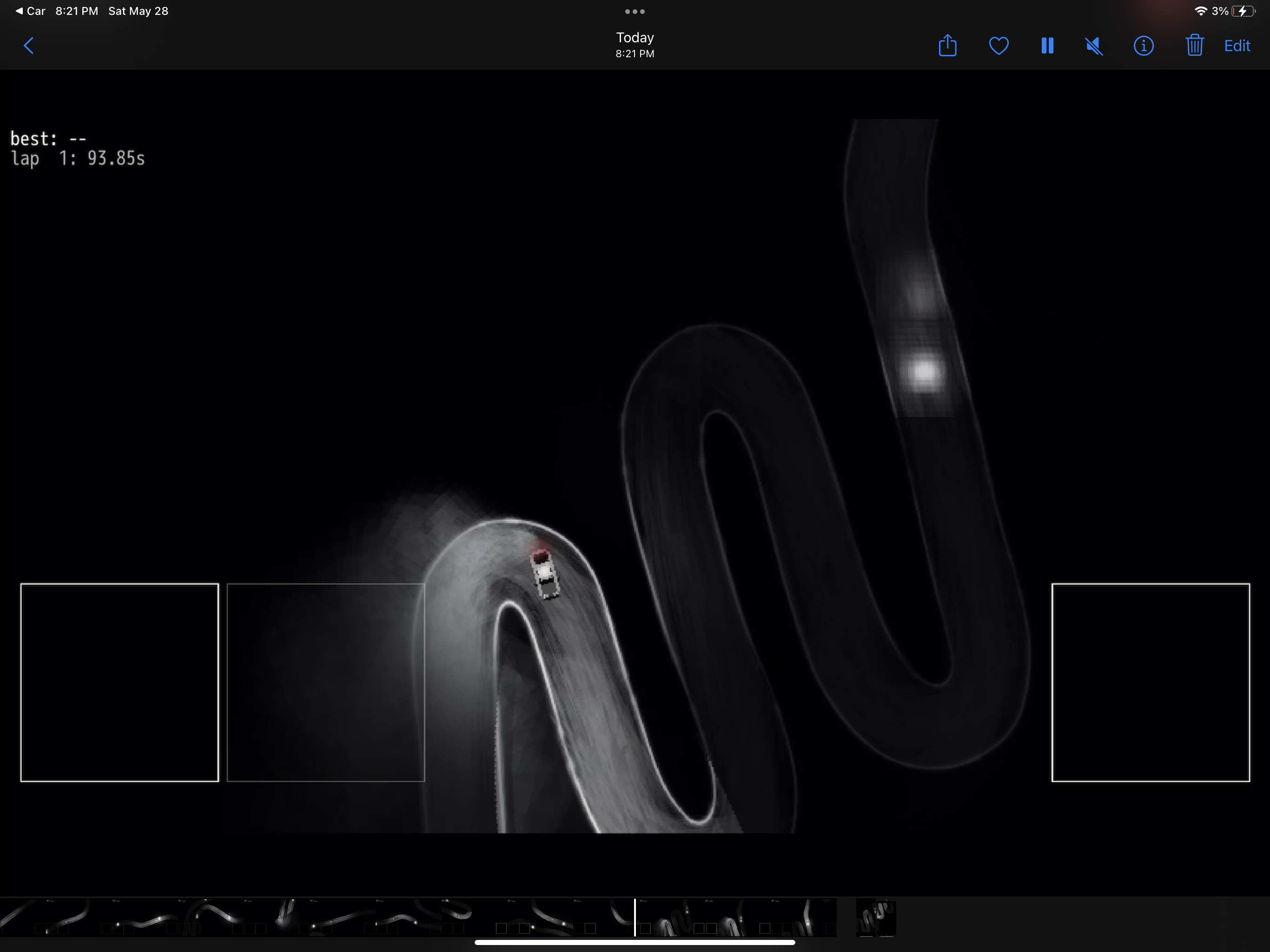This screenshot has height=952, width=1270.
Task: Pause the video playback
Action: pos(1047,46)
